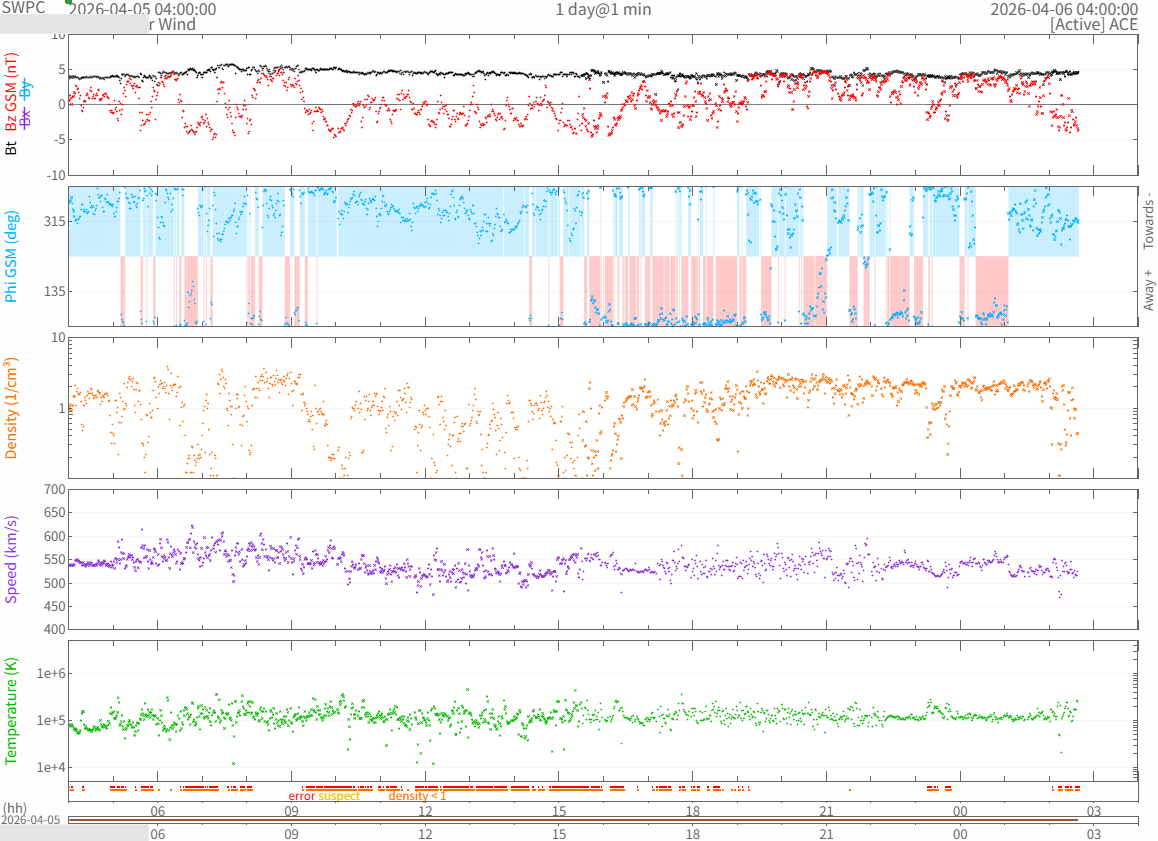Select the Speed (km/s) axis label
This screenshot has height=841, width=1158.
12,559
